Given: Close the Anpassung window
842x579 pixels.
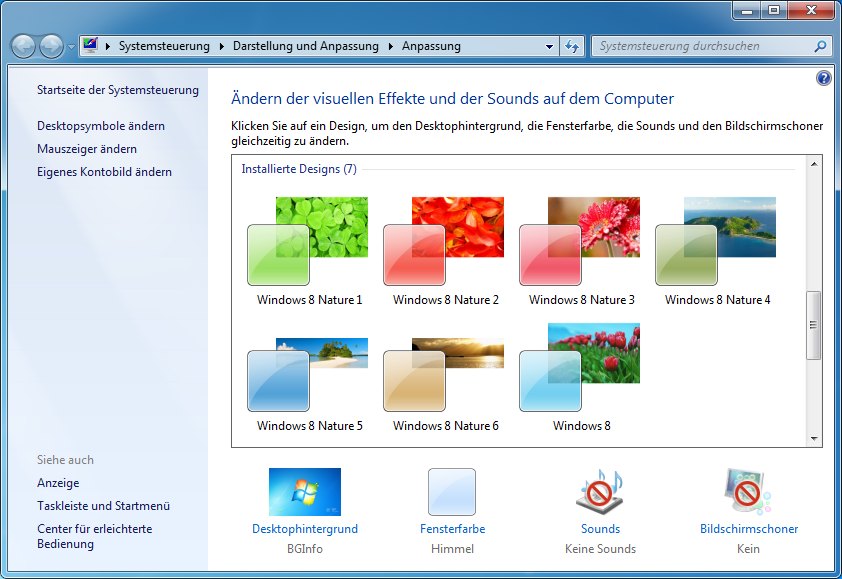Looking at the screenshot, I should click(812, 10).
